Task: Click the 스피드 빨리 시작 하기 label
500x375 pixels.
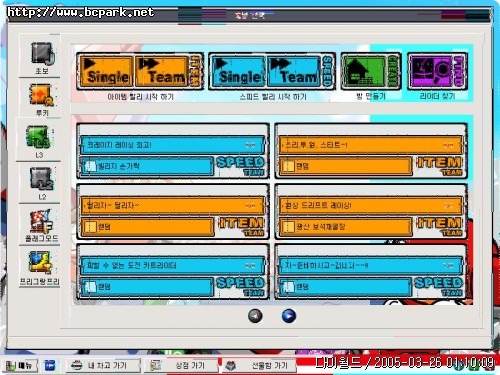Action: (273, 97)
